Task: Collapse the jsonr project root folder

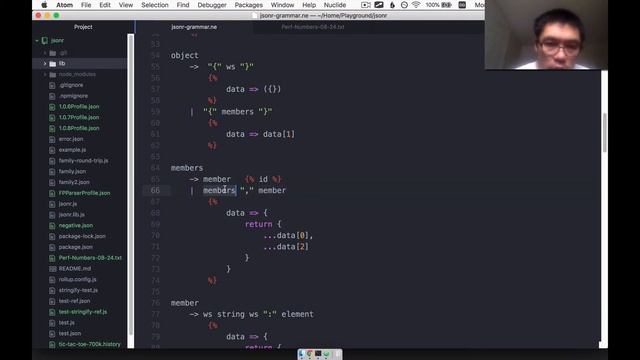Action: point(37,40)
